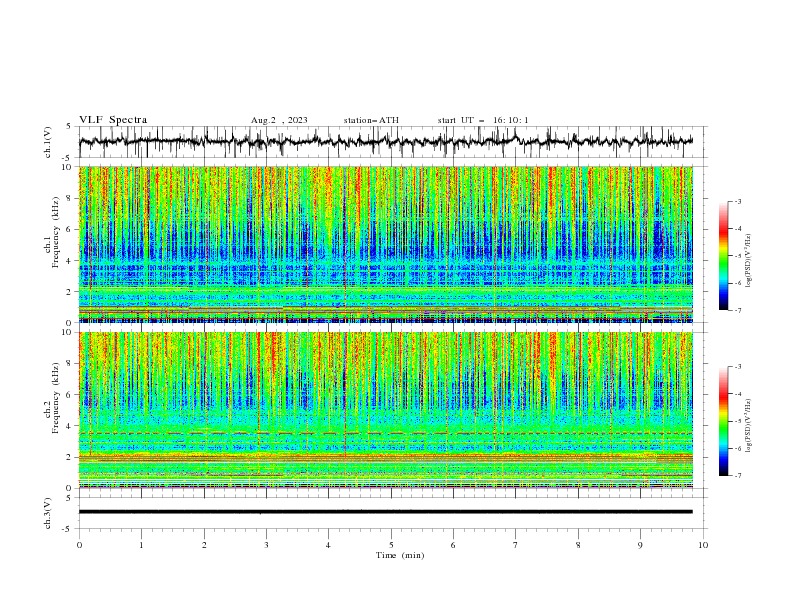Click the ch.1 spectrogram panel
The height and width of the screenshot is (612, 792).
[385, 244]
